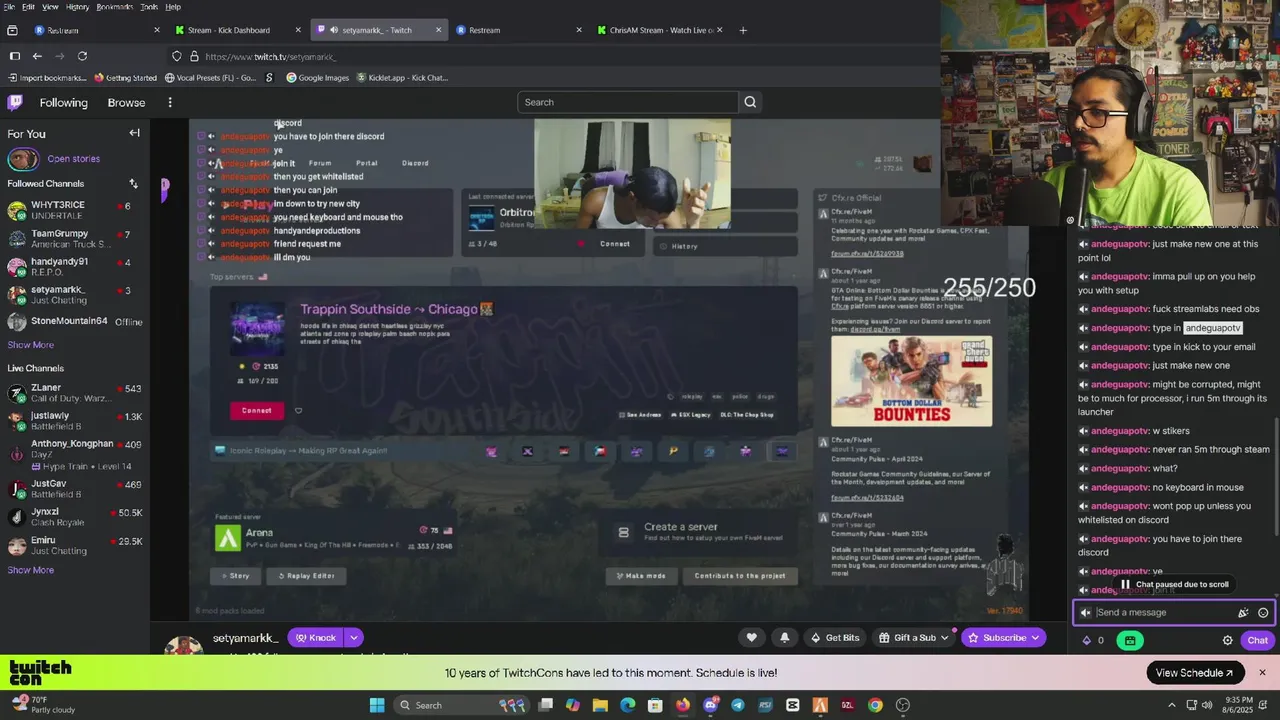Viewport: 1280px width, 720px height.
Task: Open Google Images bookmark
Action: coord(318,77)
